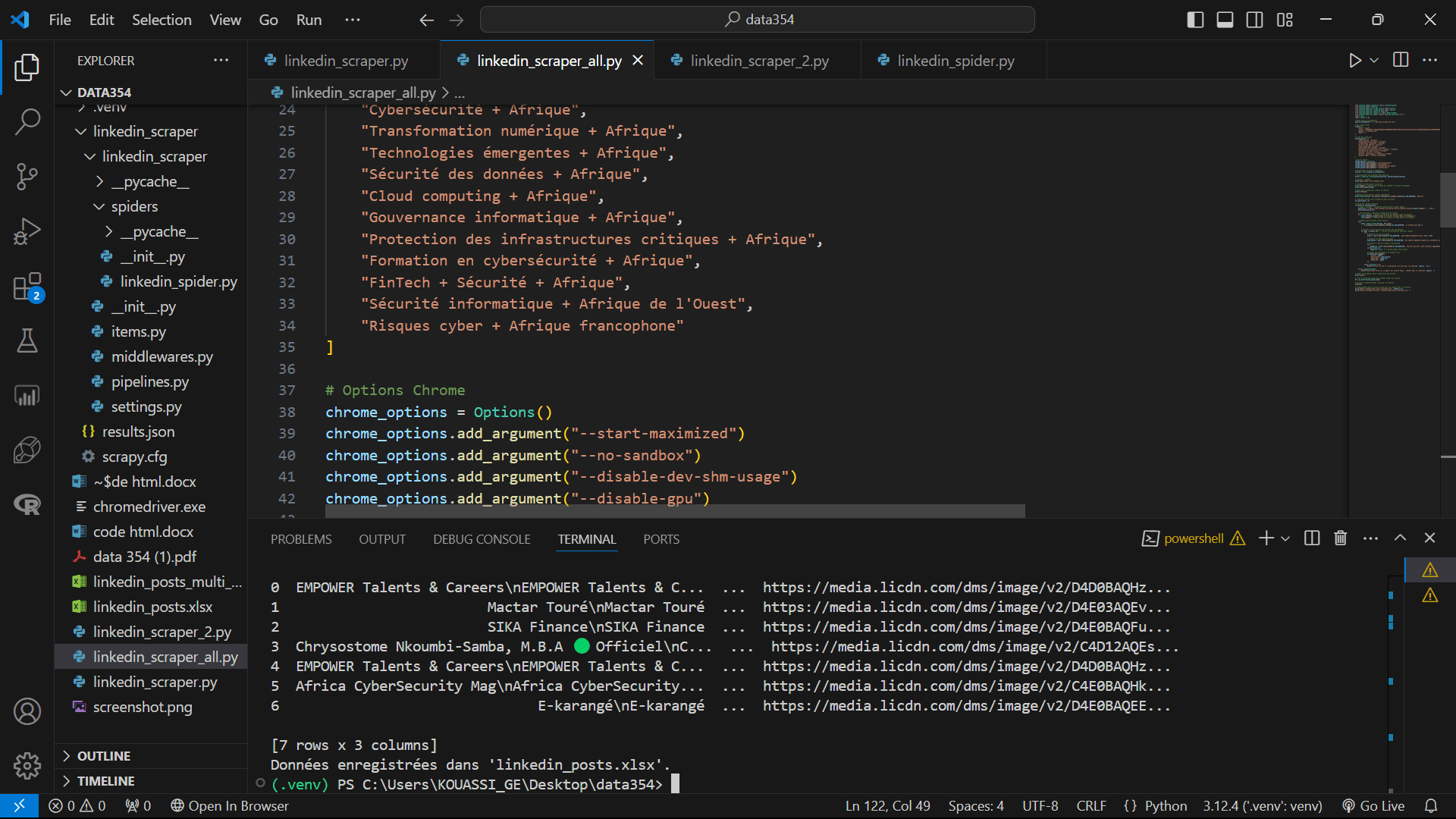Open the R extension icon

click(x=27, y=504)
